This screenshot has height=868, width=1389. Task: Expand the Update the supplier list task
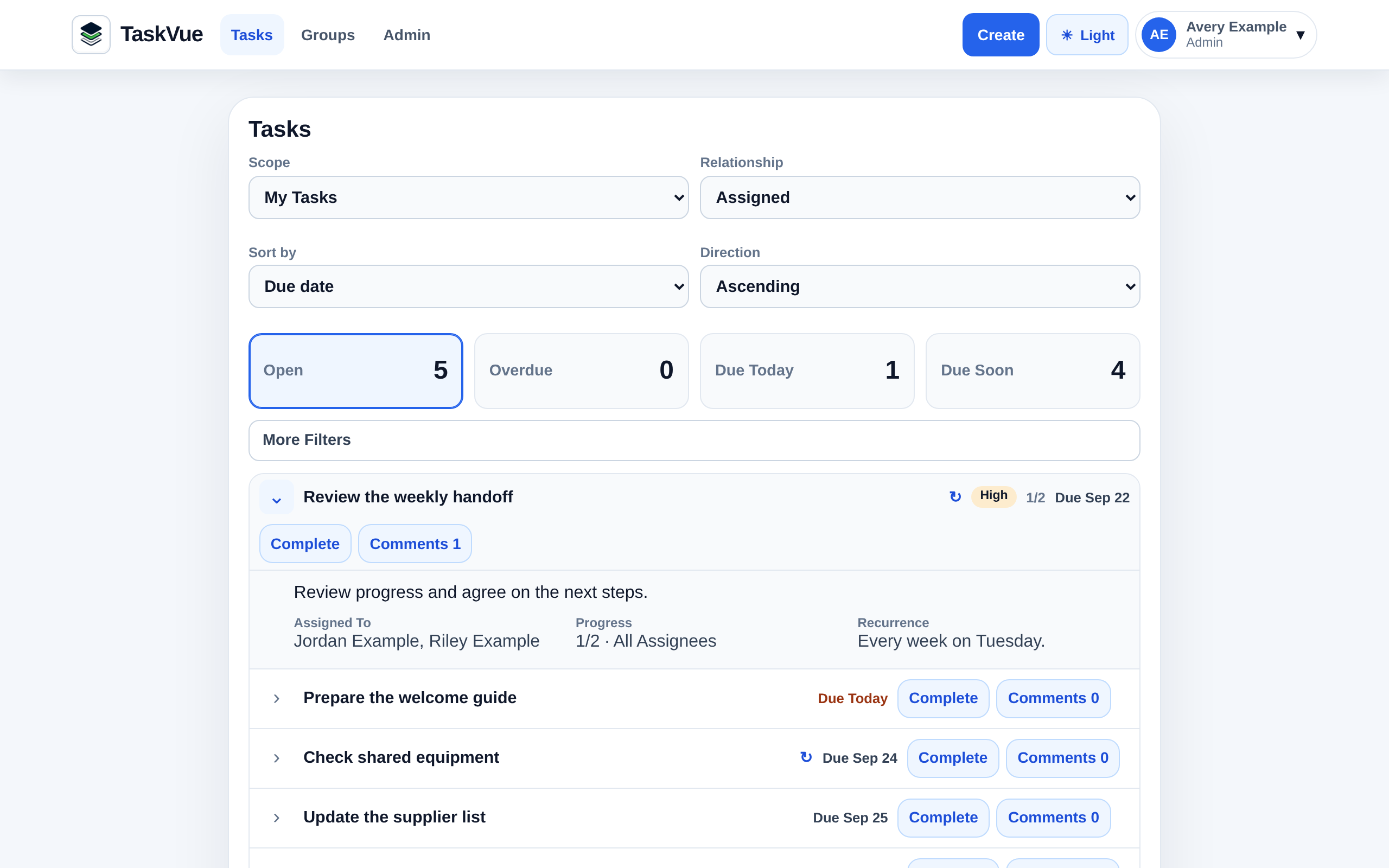point(277,818)
